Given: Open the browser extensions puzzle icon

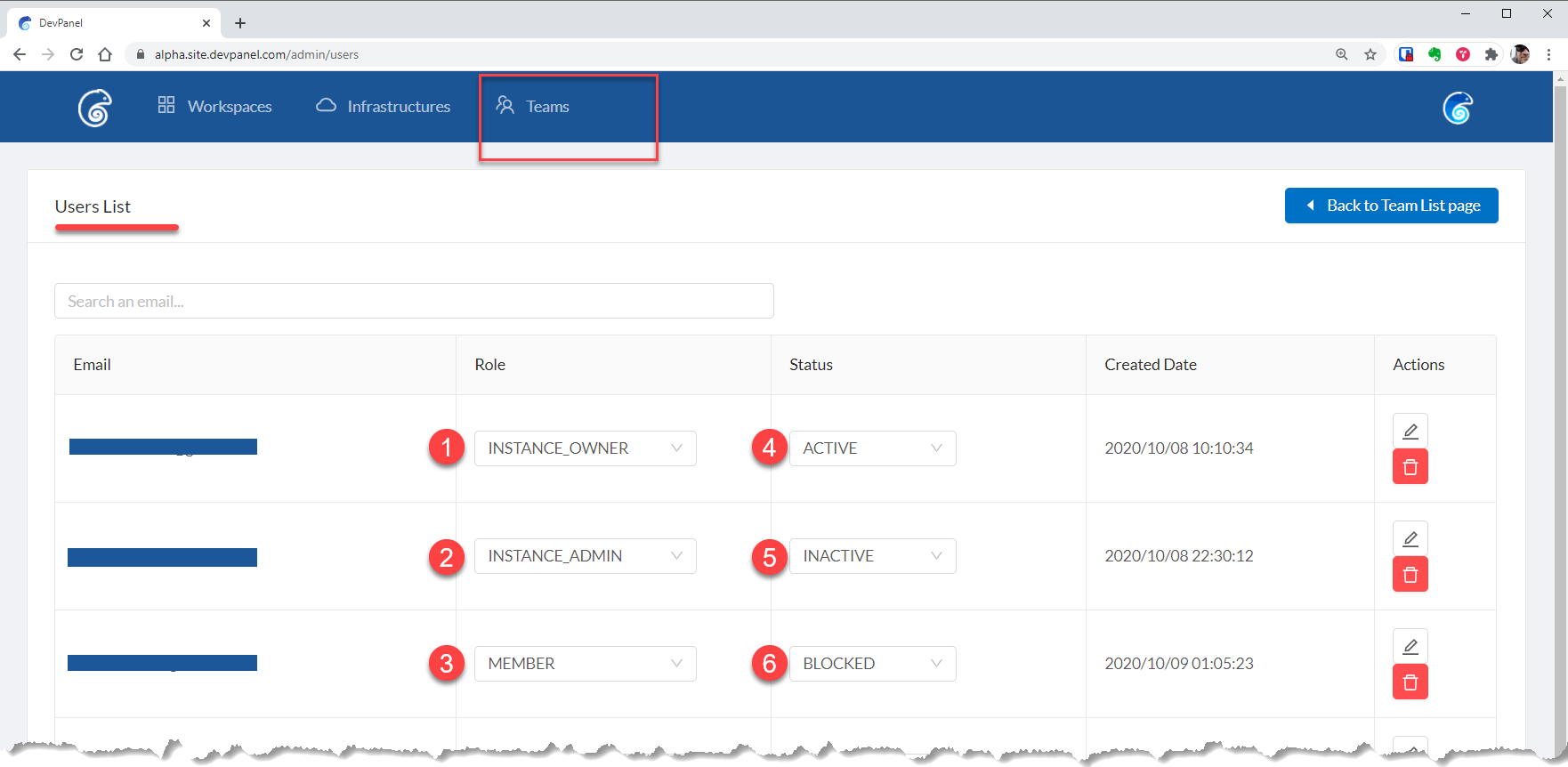Looking at the screenshot, I should click(1491, 54).
